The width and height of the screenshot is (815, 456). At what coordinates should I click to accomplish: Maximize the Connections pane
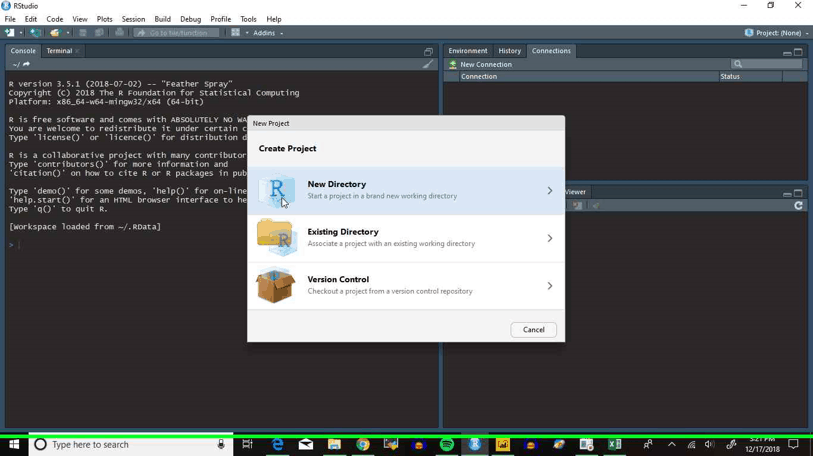[798, 52]
